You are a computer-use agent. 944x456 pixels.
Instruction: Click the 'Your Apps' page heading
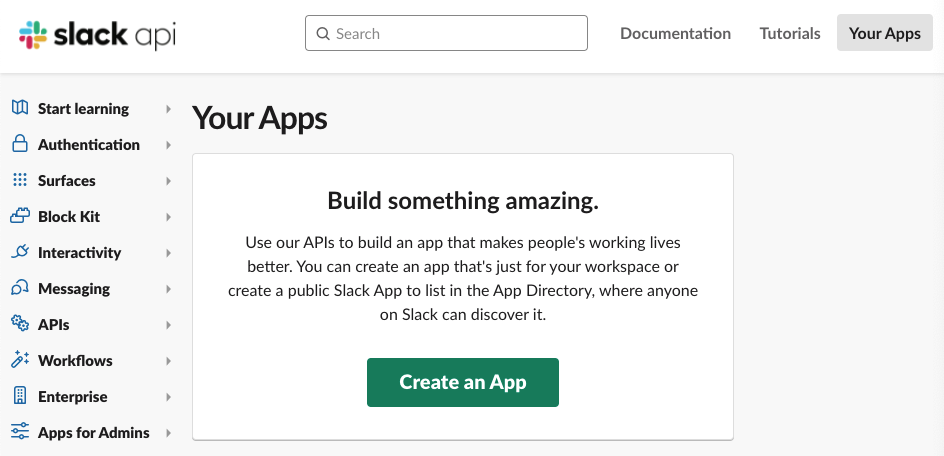coord(259,119)
